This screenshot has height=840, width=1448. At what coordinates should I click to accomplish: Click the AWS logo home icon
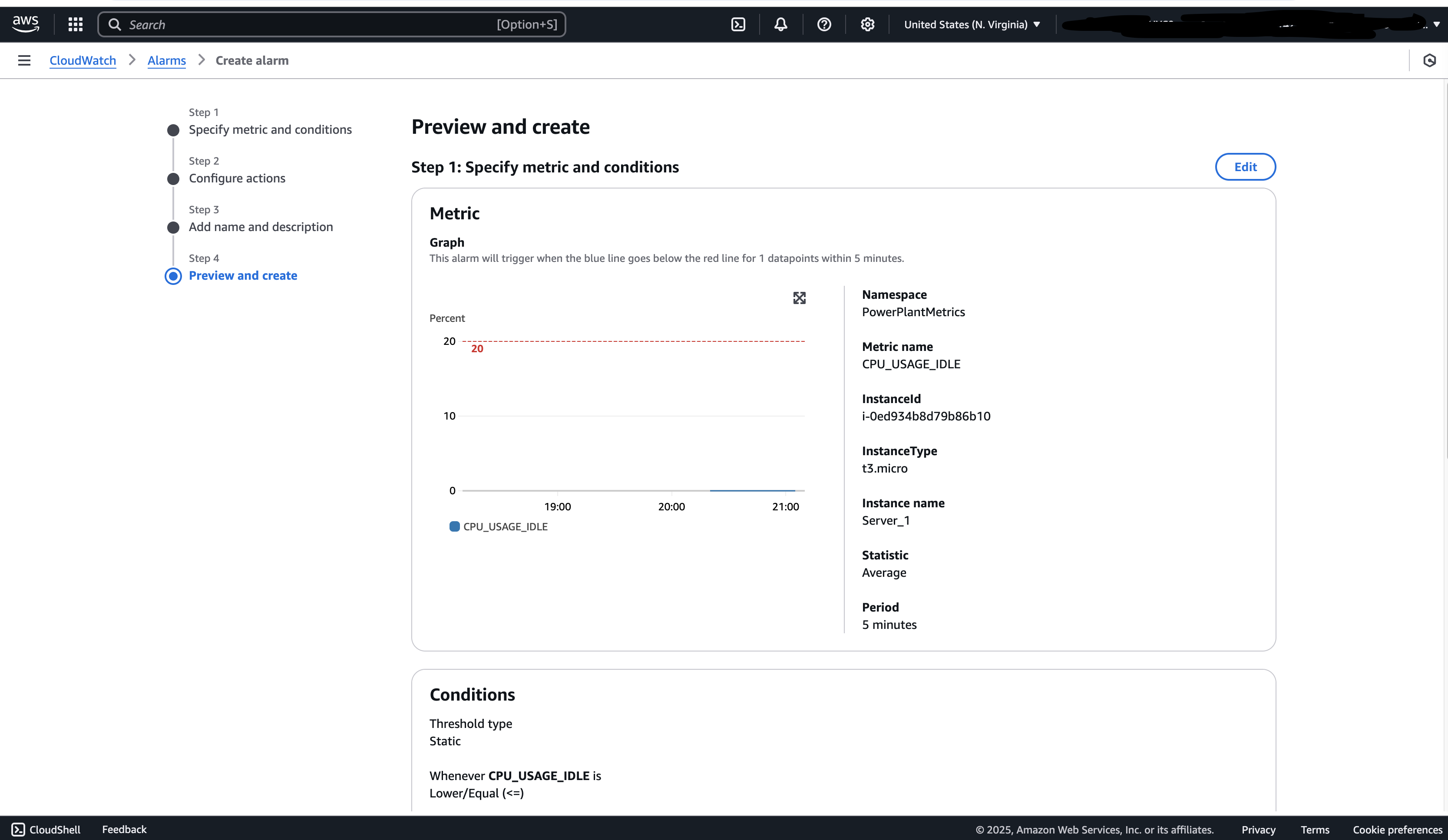[26, 24]
